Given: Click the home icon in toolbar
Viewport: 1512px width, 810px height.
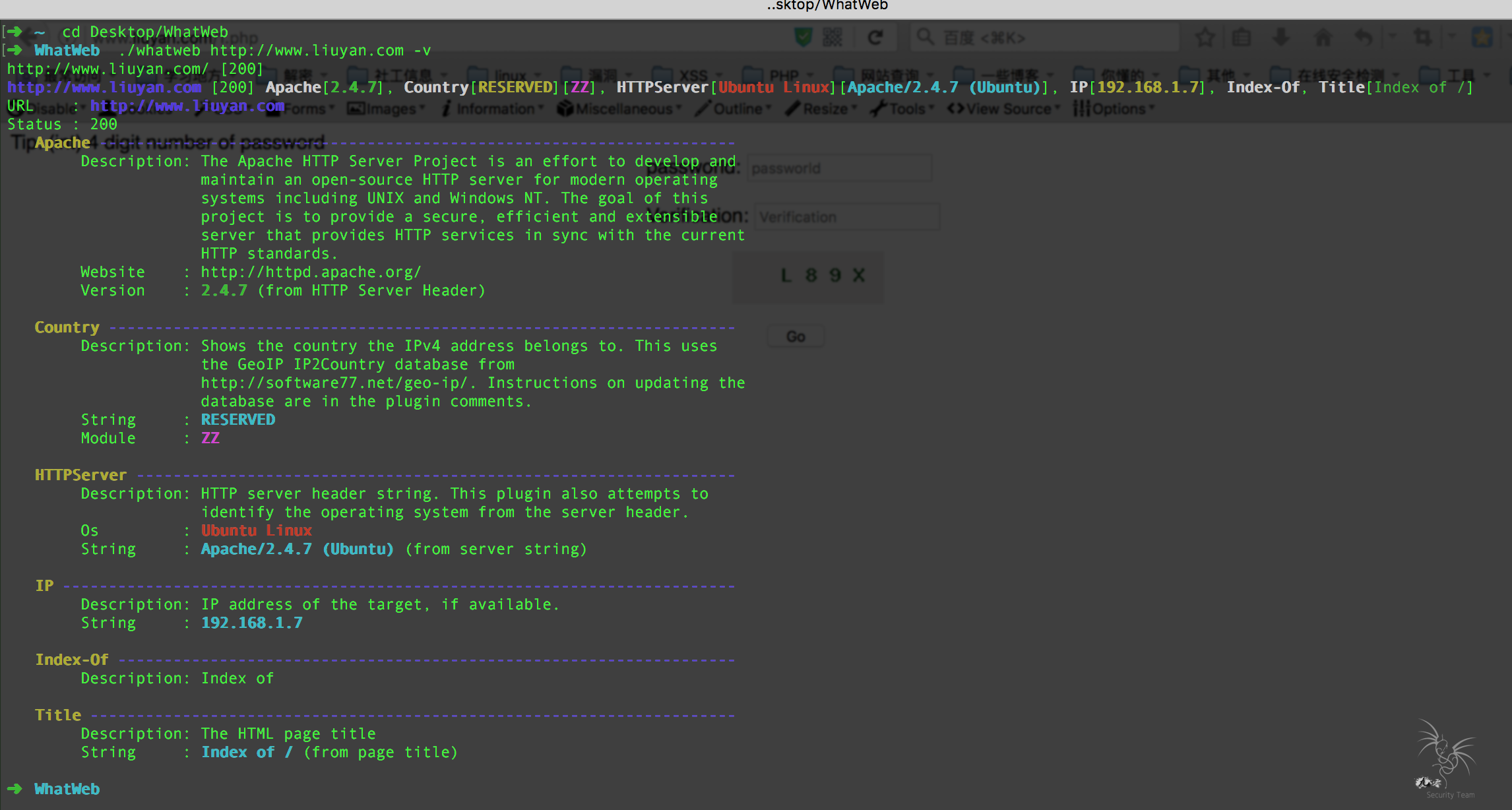Looking at the screenshot, I should [1323, 38].
